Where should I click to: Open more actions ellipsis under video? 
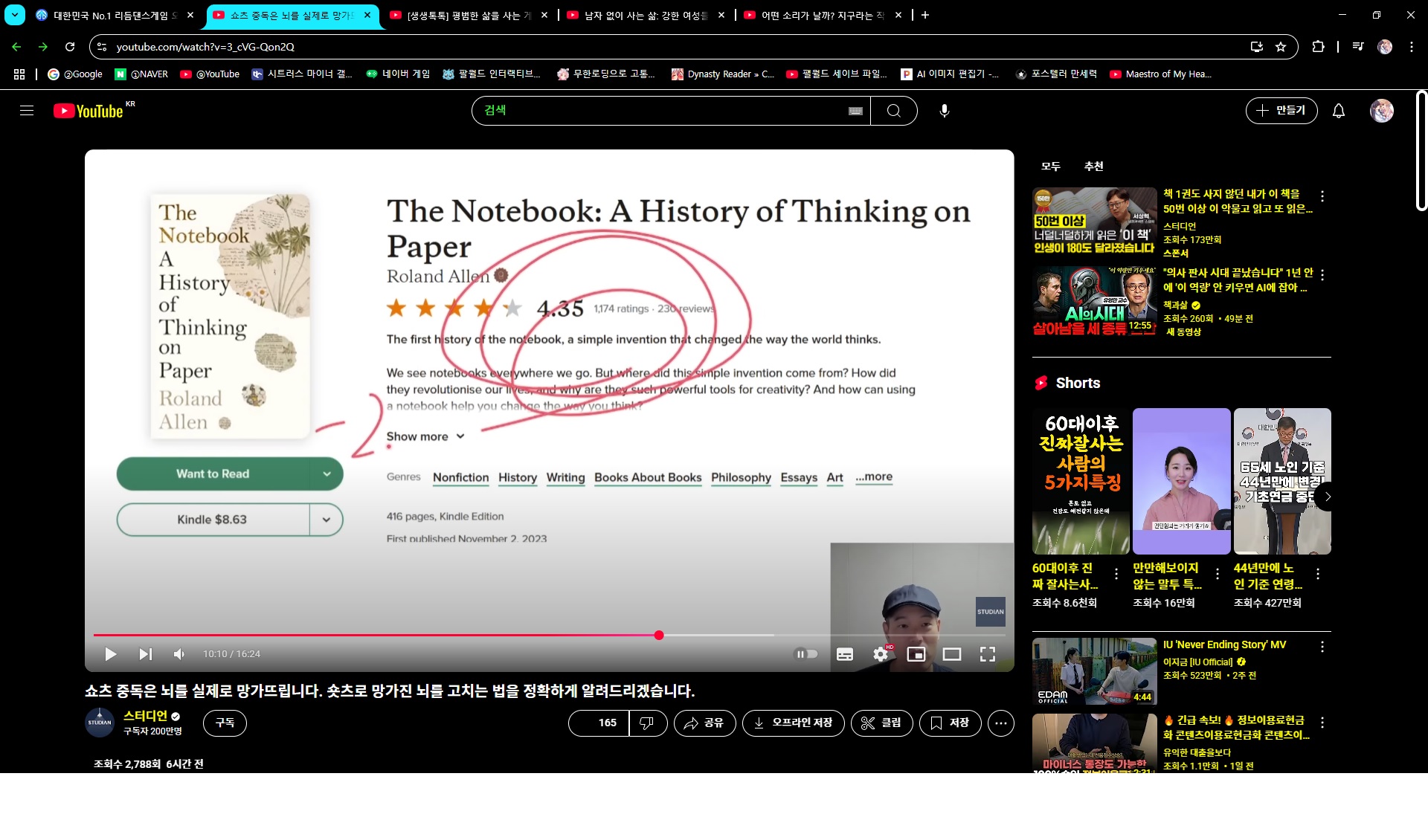(x=1000, y=723)
